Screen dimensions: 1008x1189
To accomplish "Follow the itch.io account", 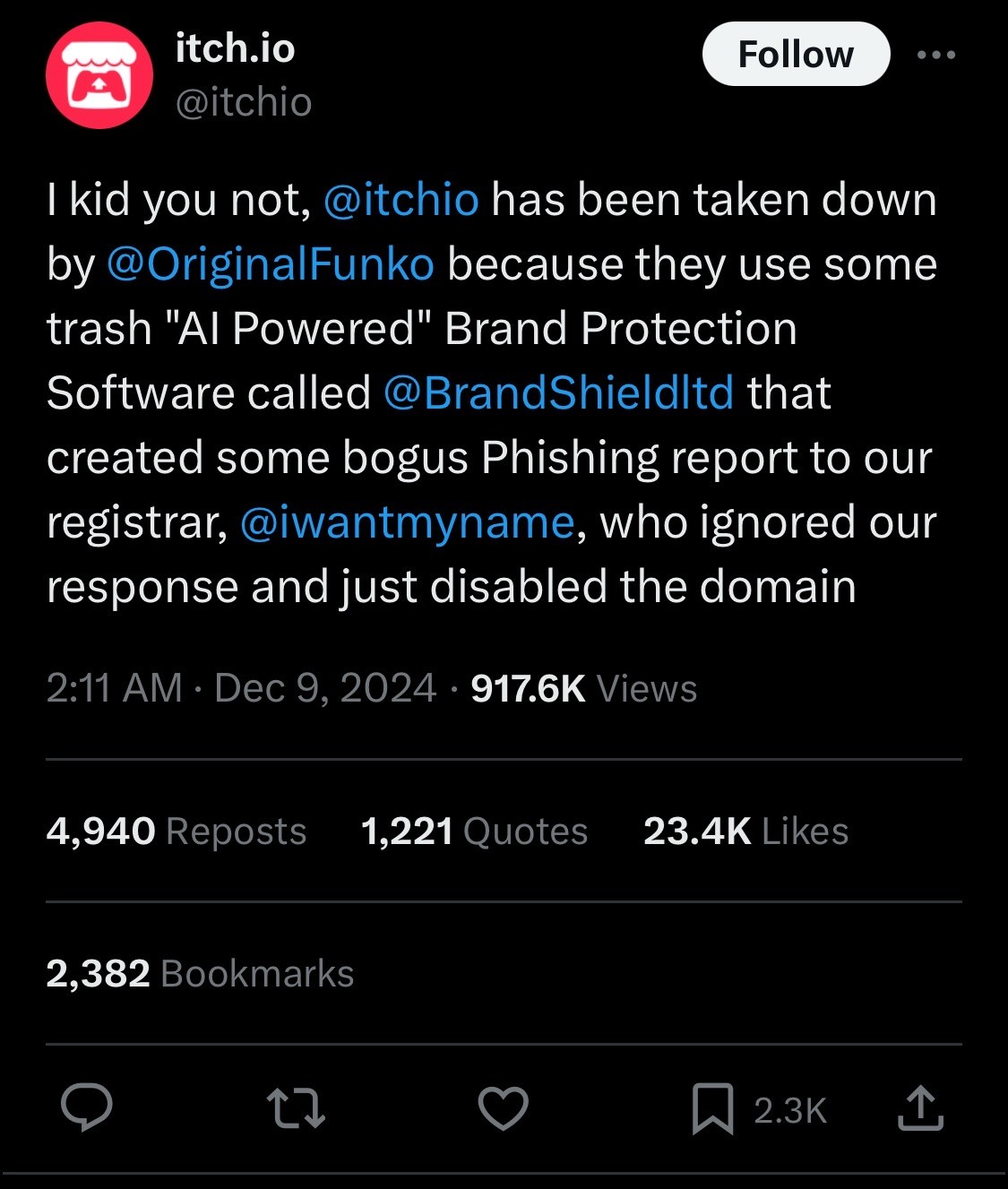I will coord(796,55).
